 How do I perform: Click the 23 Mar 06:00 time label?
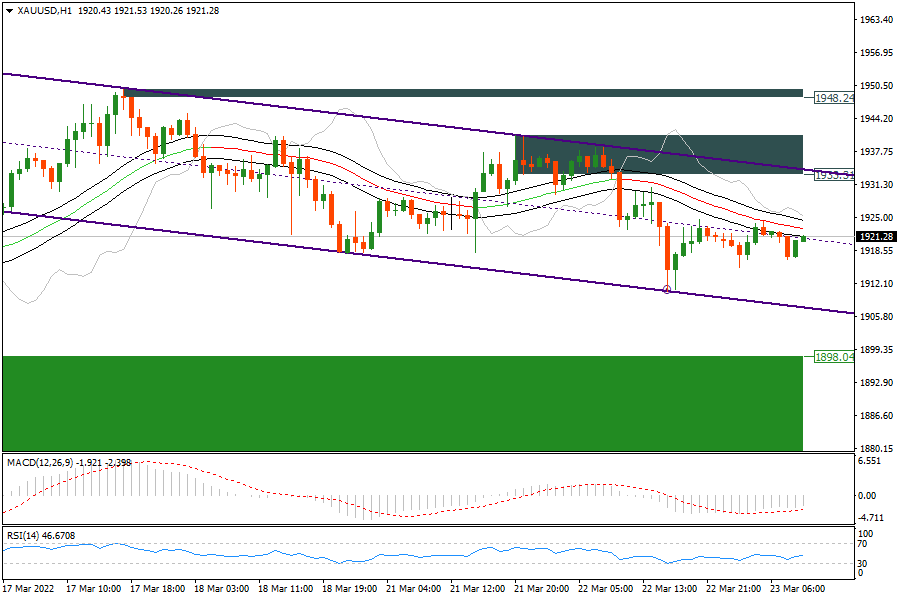coord(798,590)
